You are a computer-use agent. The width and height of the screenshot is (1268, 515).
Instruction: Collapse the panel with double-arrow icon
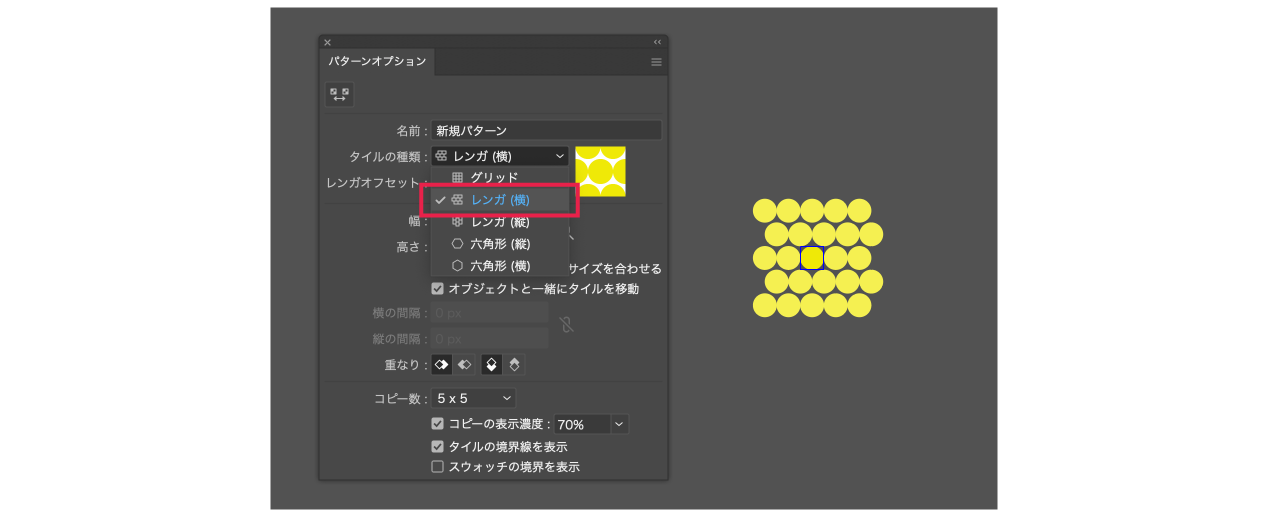(x=657, y=42)
